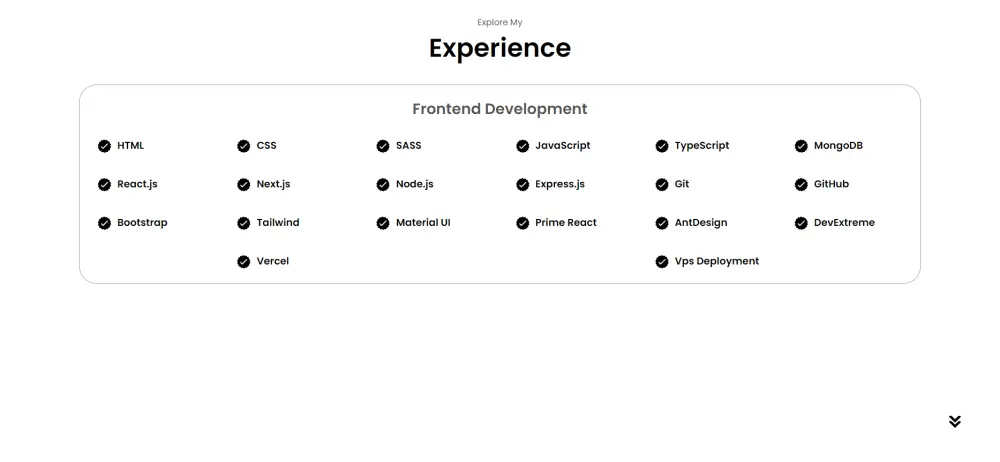Viewport: 1000px width, 462px height.
Task: Click the checkmark icon beside Bootstrap
Action: tap(104, 223)
